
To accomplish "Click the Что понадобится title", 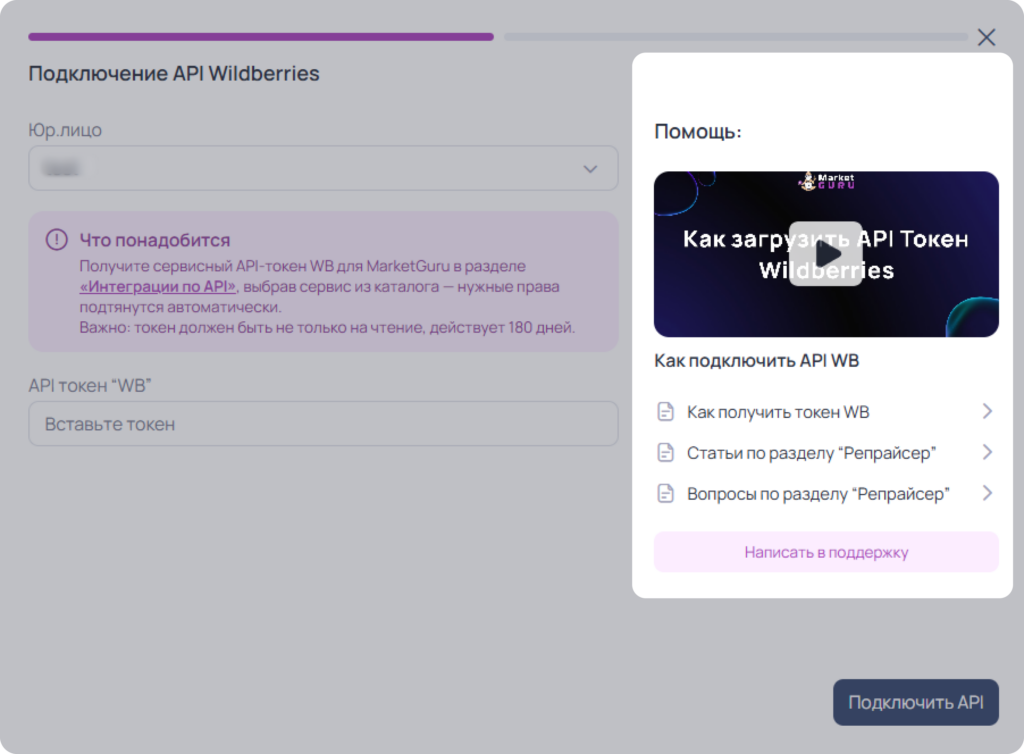I will (155, 240).
